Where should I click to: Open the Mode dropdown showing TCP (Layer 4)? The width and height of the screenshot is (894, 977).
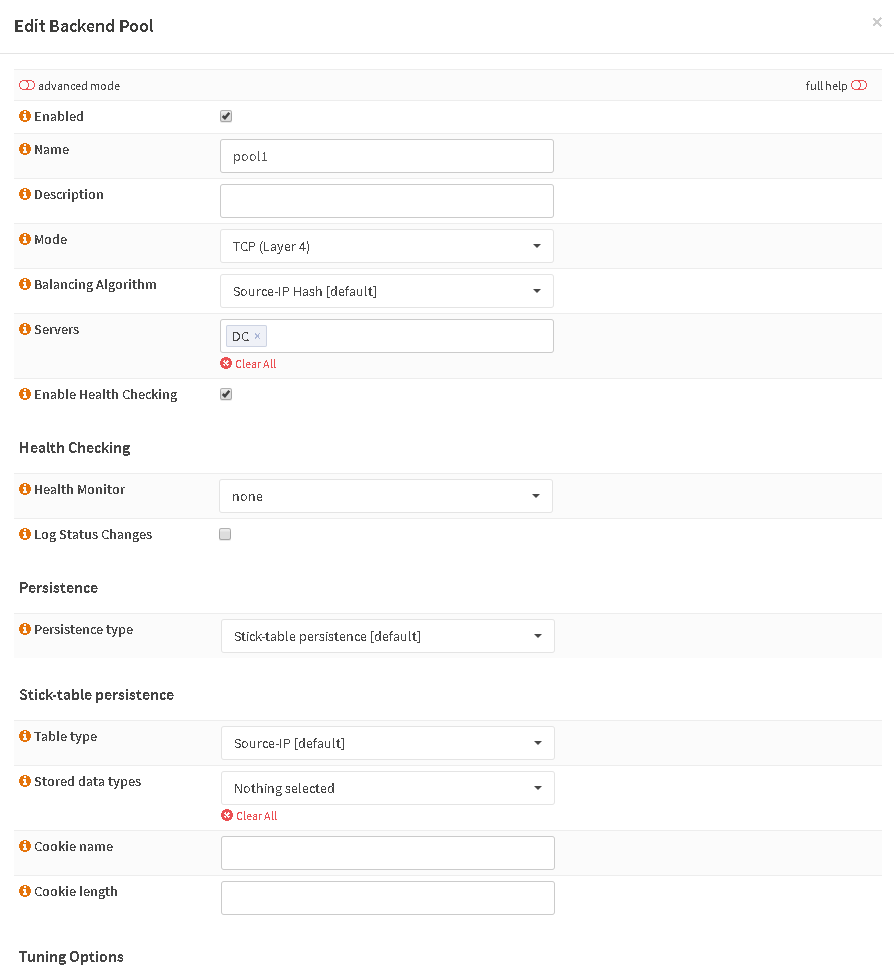(x=387, y=246)
